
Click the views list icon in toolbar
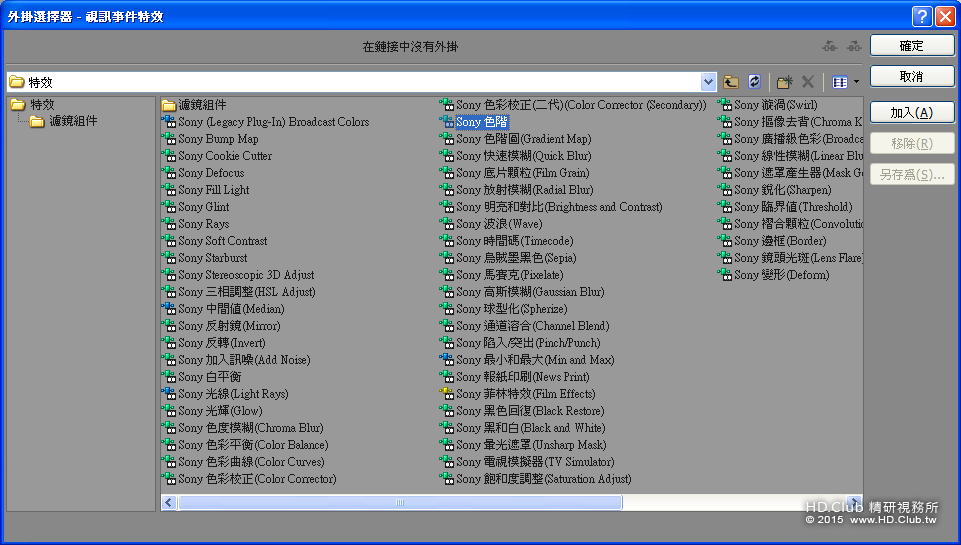pos(840,82)
